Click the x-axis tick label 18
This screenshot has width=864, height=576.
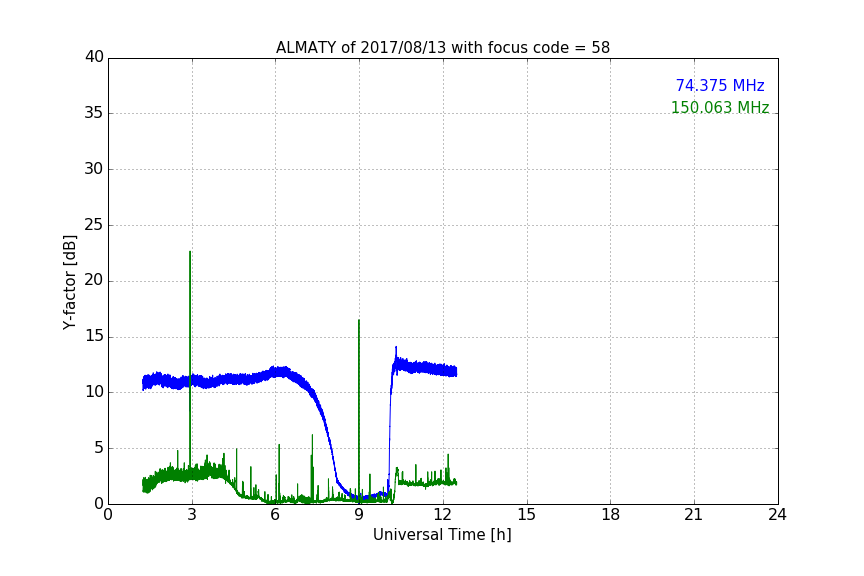(x=611, y=515)
